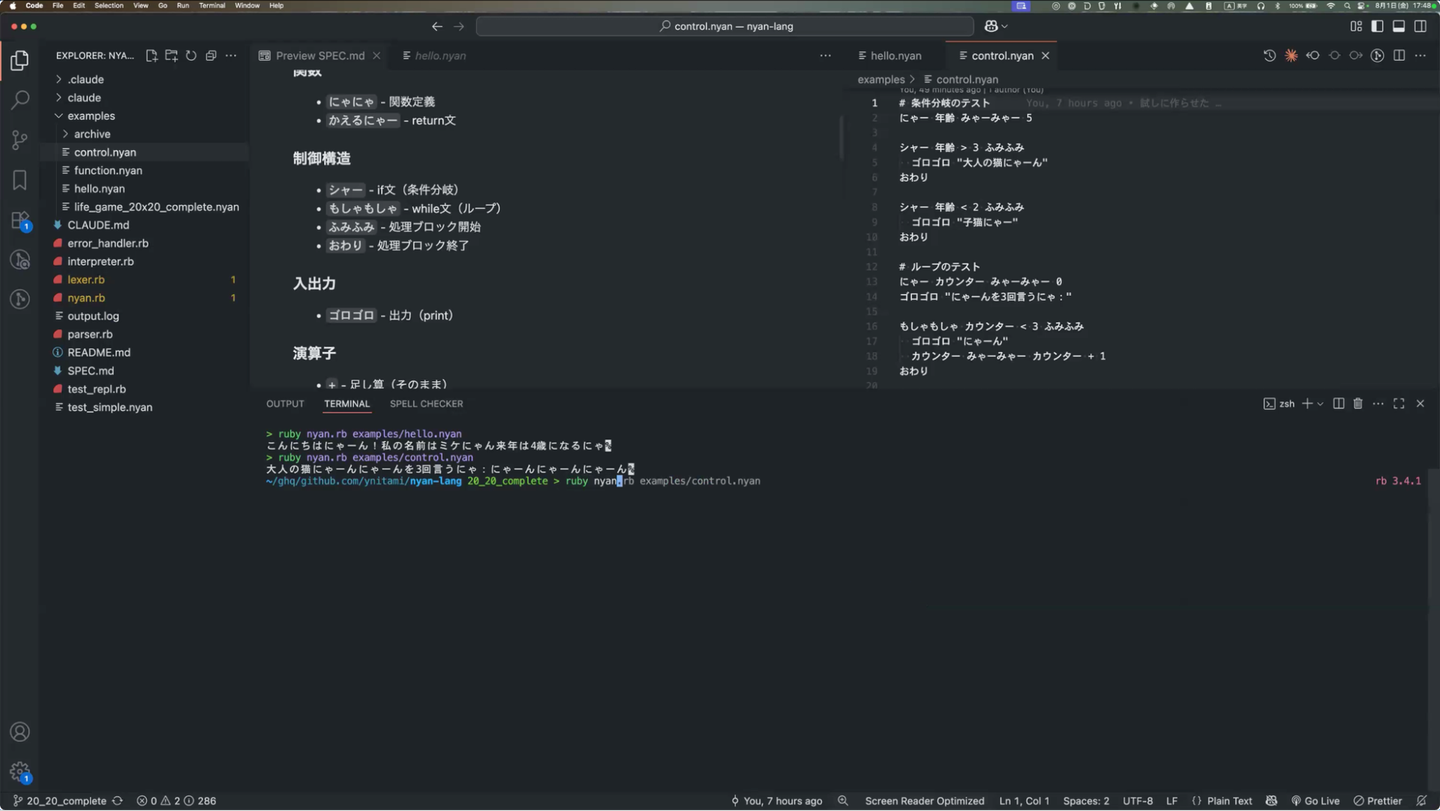1440x811 pixels.
Task: Toggle the bottom panel layout button
Action: [1399, 26]
